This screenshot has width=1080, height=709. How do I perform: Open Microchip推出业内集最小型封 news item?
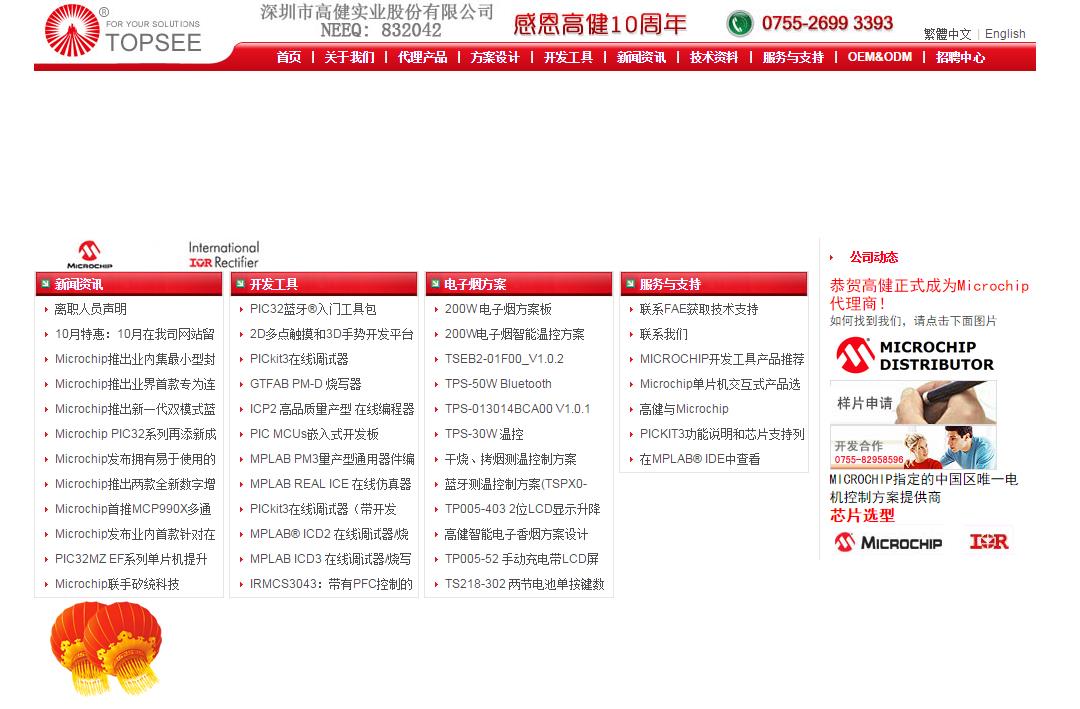coord(135,359)
